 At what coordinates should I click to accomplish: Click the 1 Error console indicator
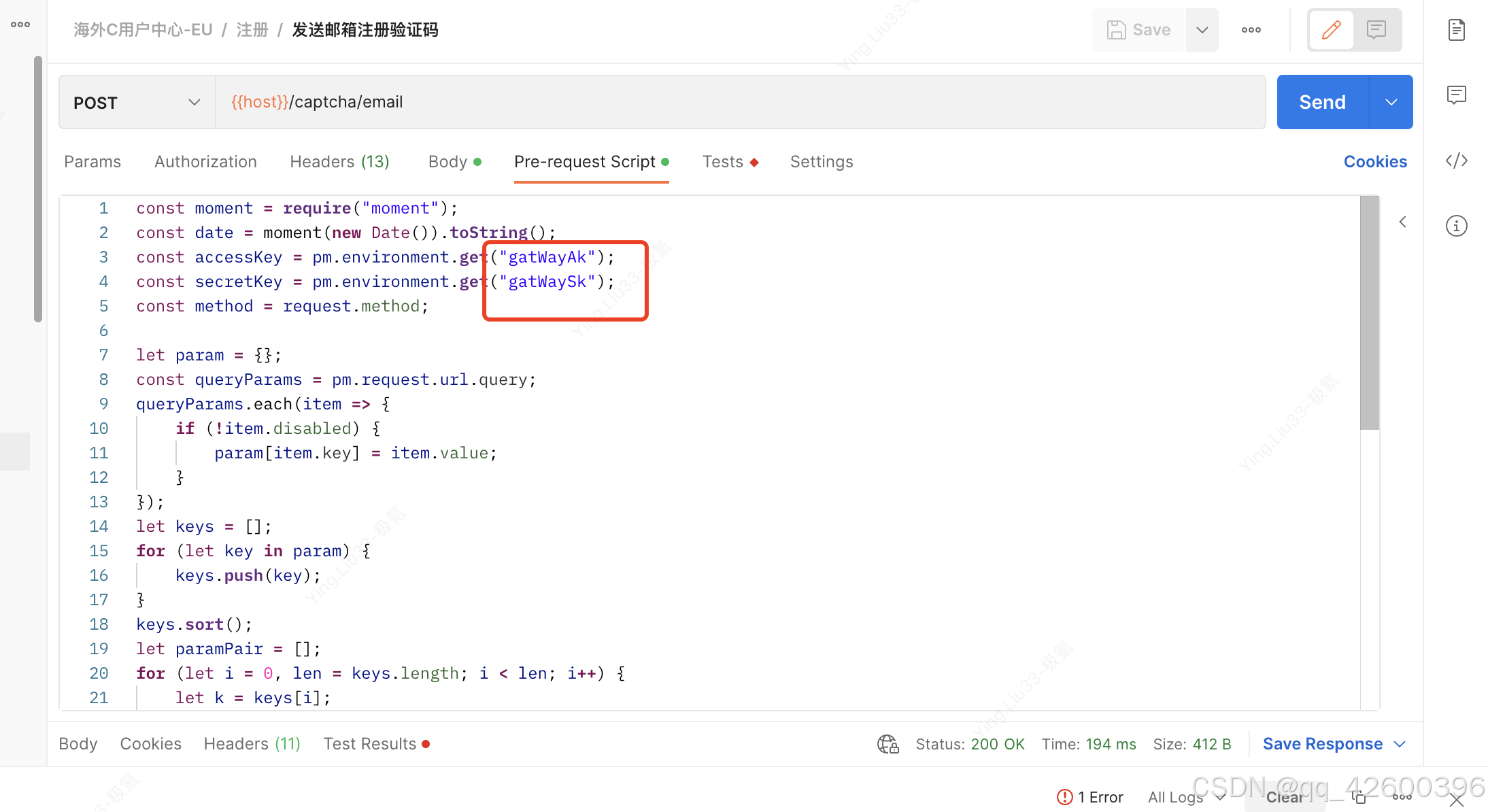click(1090, 797)
